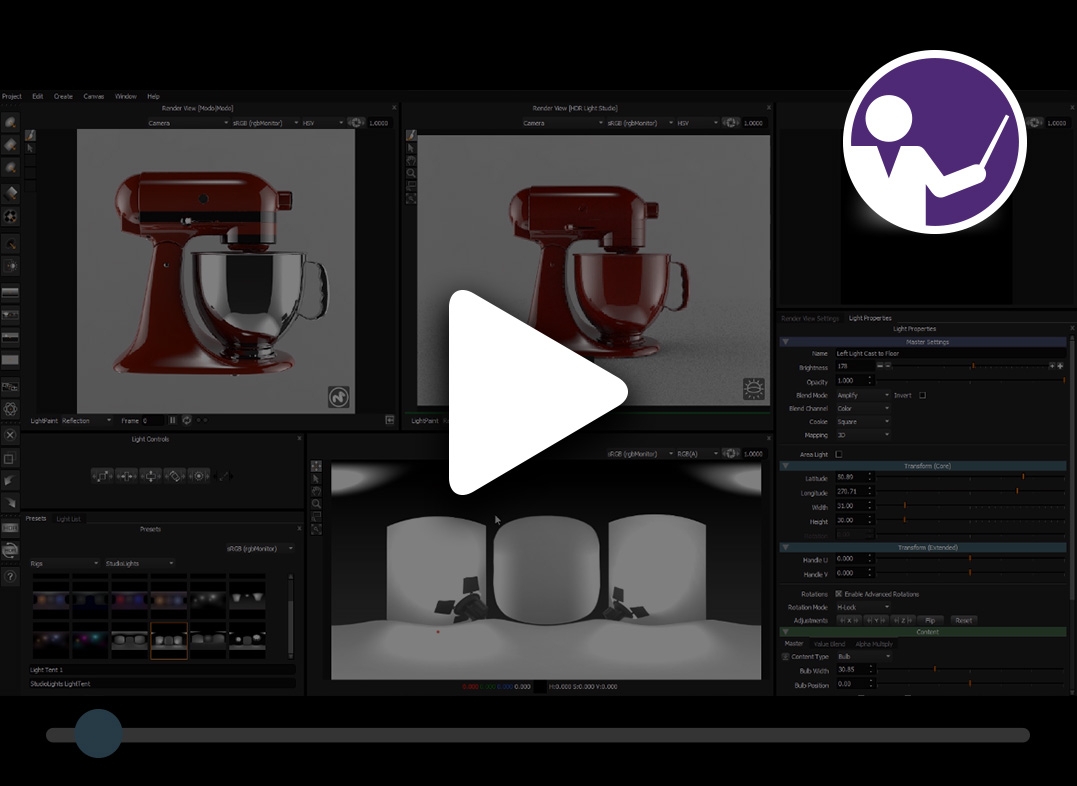Click the circled X icon in left toolbar

point(10,435)
